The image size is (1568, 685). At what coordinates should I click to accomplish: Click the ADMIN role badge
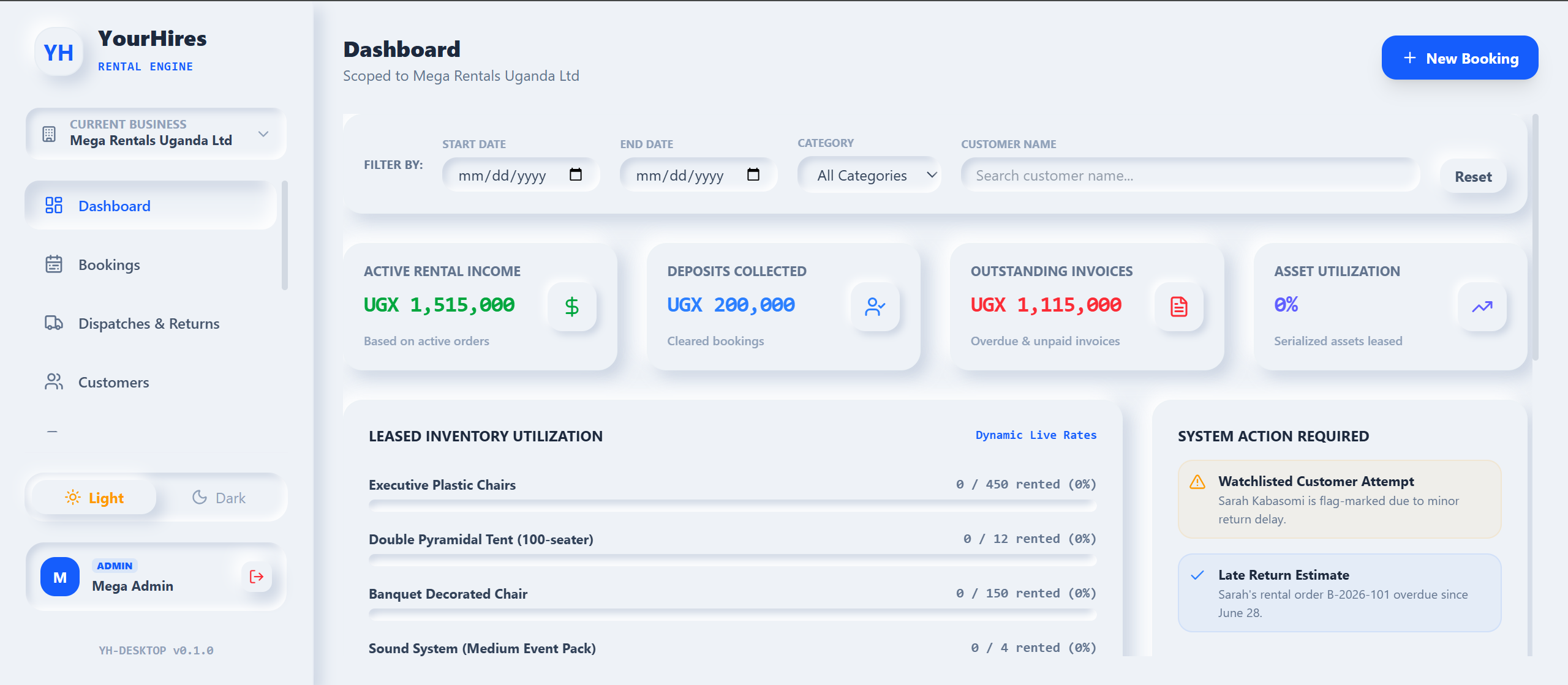pos(115,566)
